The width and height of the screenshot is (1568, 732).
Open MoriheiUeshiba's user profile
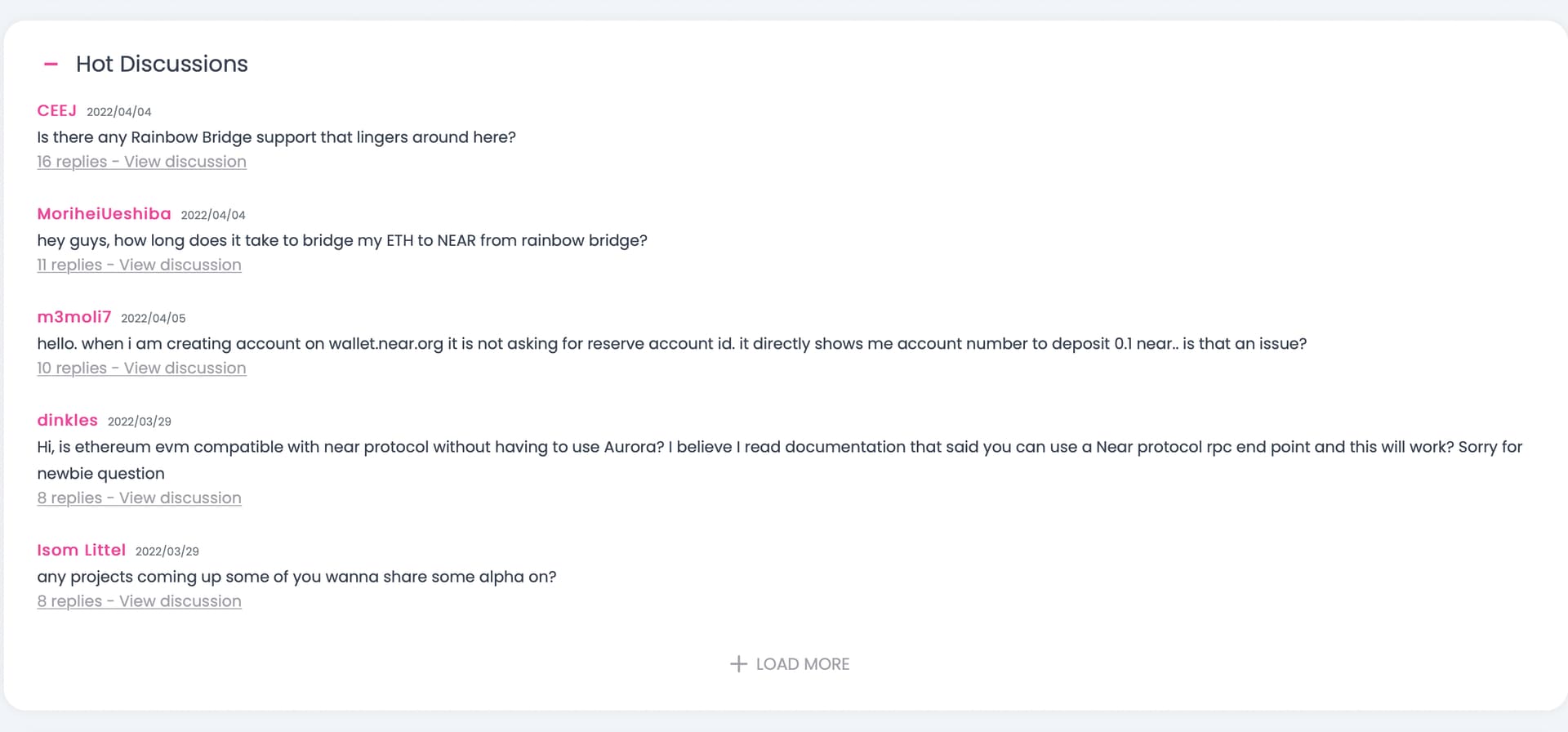tap(104, 213)
